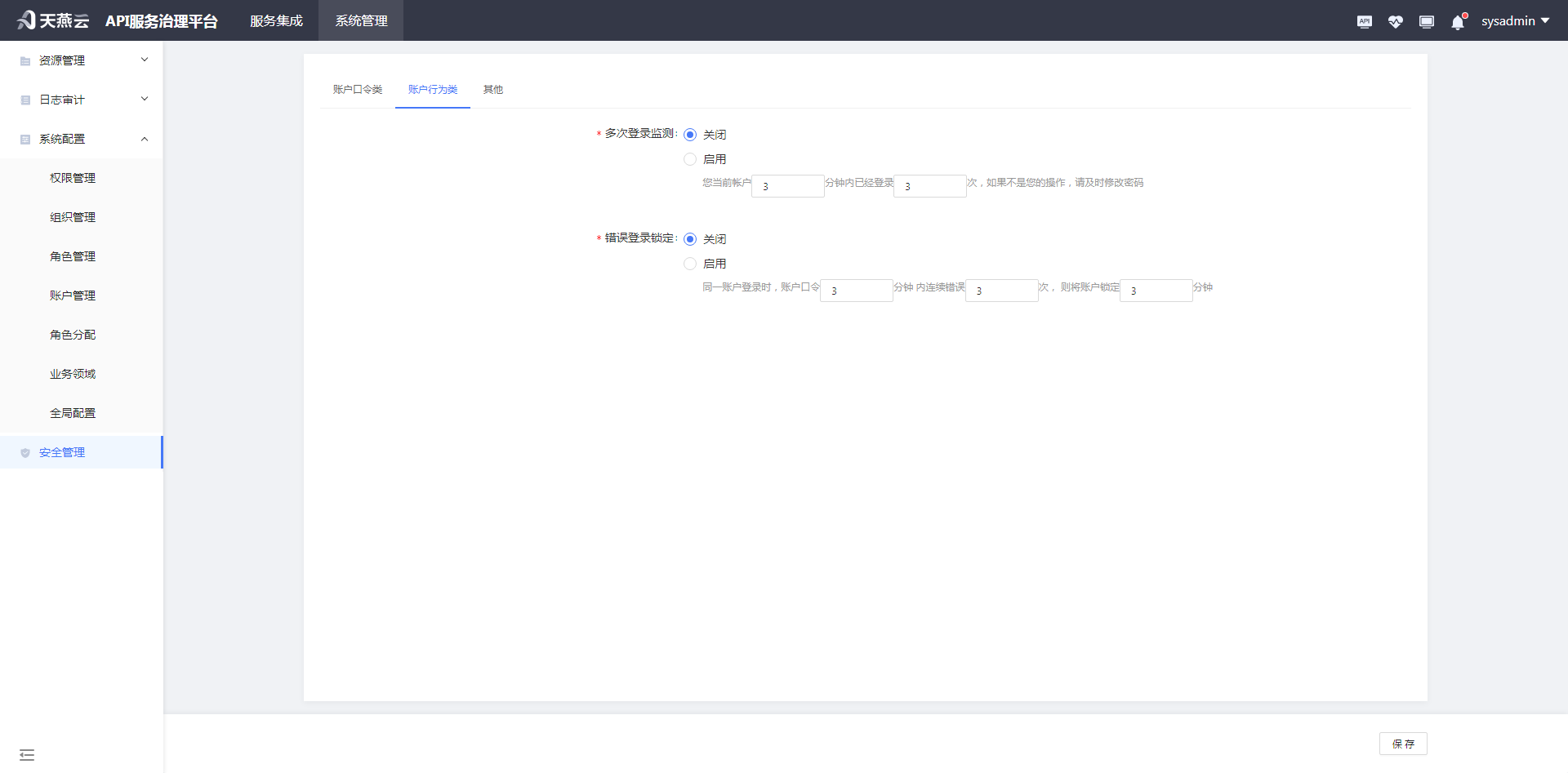Open the sysadmin user dropdown
Screen dimensions: 1568x773
click(x=1515, y=21)
